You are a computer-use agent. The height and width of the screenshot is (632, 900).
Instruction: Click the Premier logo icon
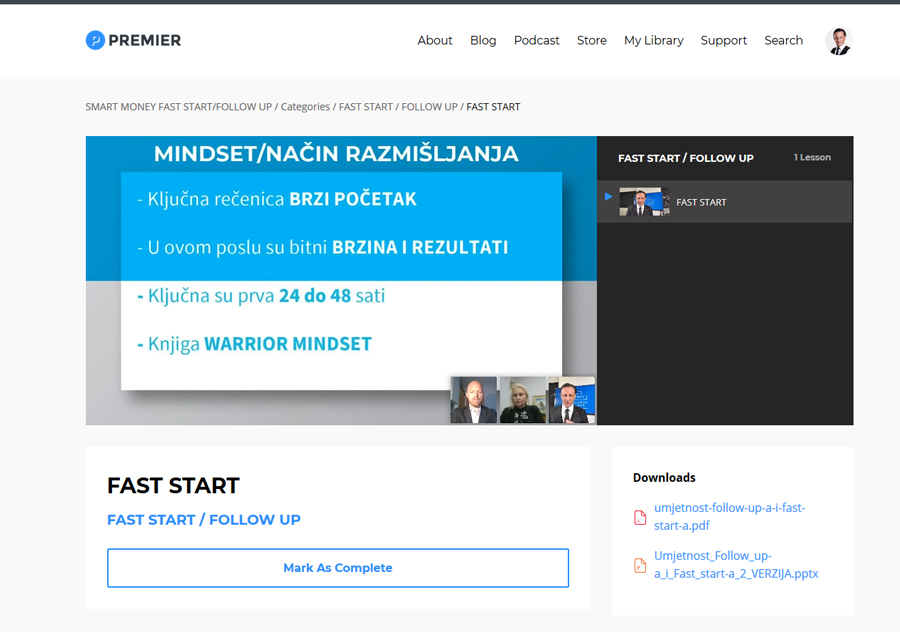tap(95, 40)
